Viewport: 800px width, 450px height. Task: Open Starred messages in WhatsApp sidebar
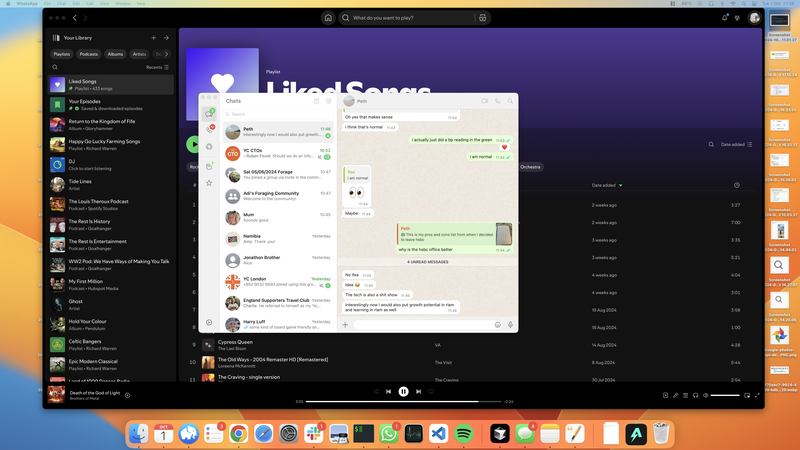tap(209, 183)
